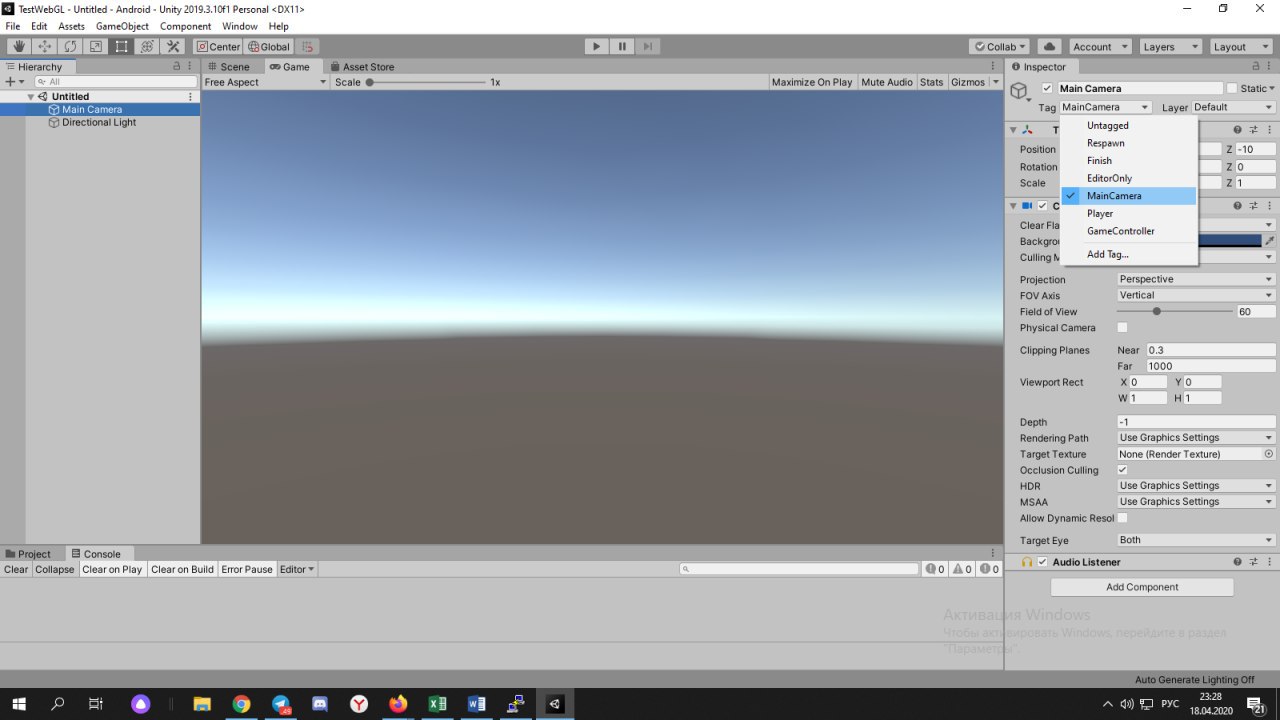Toggle Collapse in Console
This screenshot has height=720, width=1280.
(x=55, y=569)
